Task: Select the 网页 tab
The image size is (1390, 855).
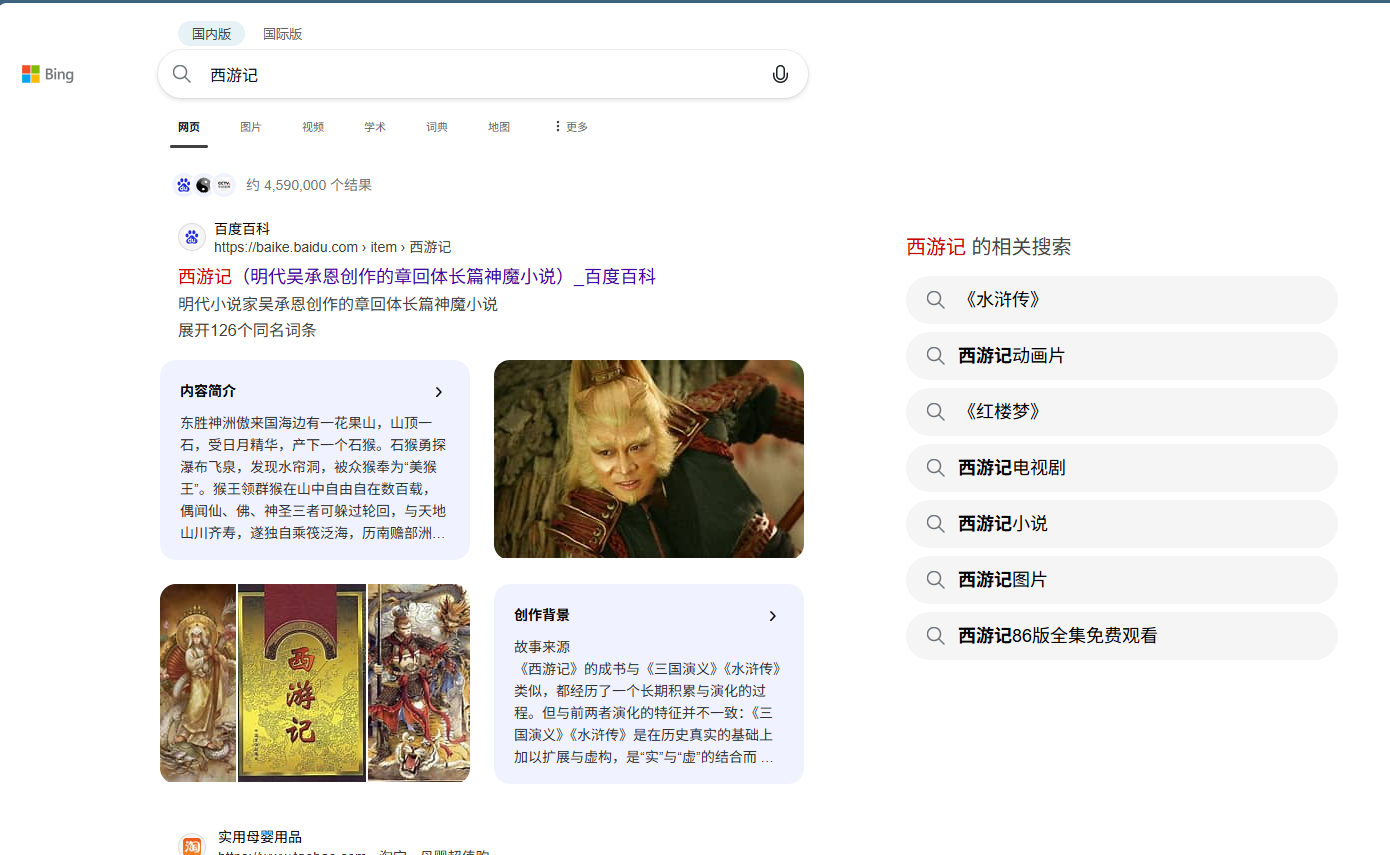Action: point(189,127)
